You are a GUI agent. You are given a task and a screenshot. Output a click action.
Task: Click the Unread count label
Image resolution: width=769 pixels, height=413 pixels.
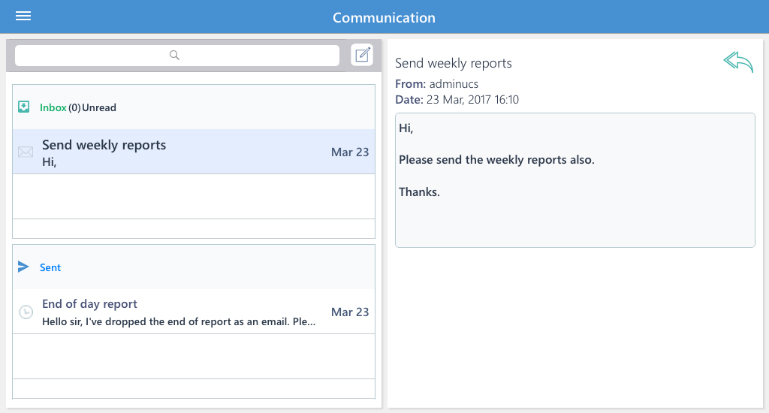tap(92, 107)
